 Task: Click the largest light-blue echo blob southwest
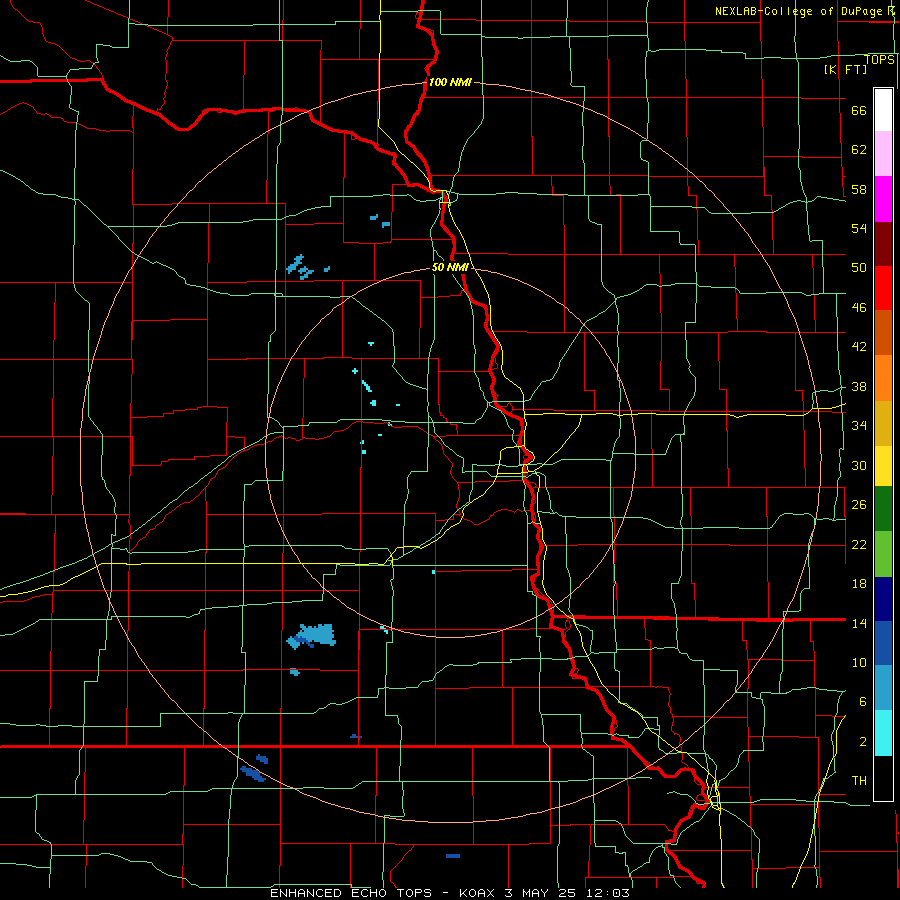312,636
